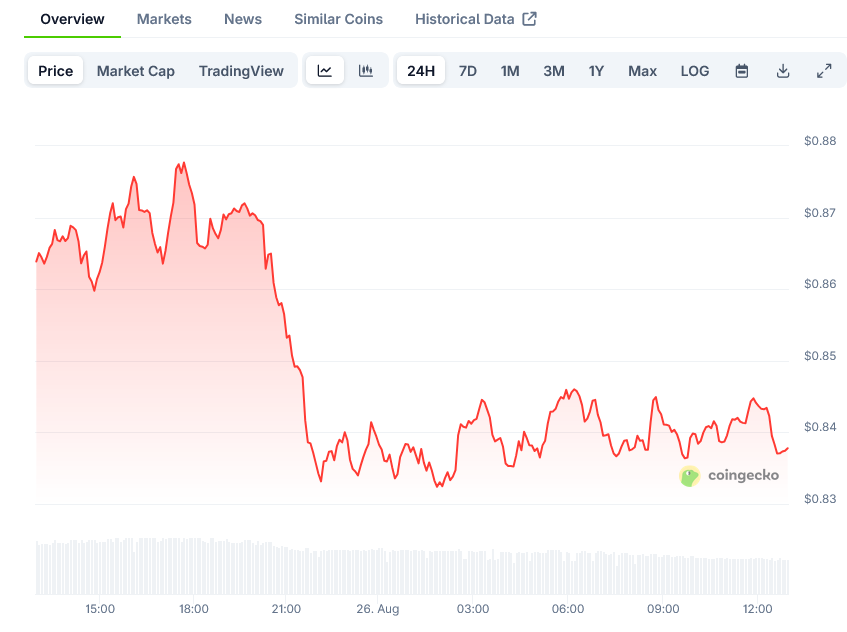Select the 3M time range
Viewport: 847px width, 632px height.
point(554,71)
